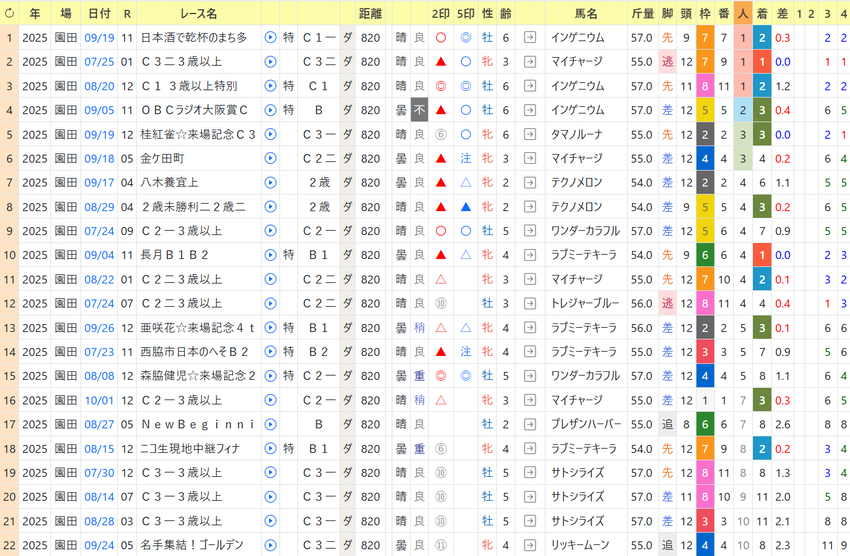
Task: Sort by the レース名 column header
Action: pyautogui.click(x=198, y=14)
